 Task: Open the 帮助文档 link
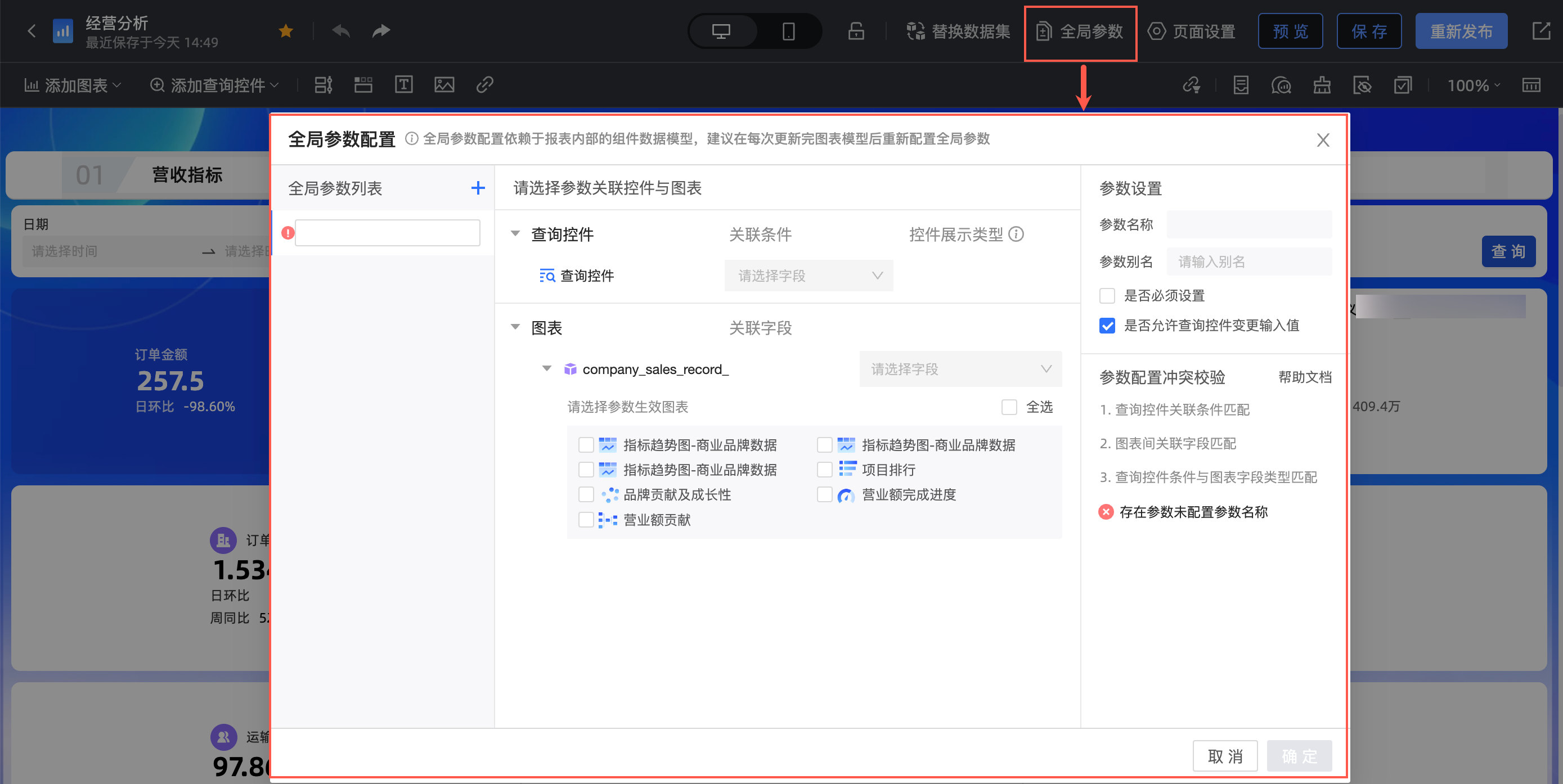(x=1305, y=377)
